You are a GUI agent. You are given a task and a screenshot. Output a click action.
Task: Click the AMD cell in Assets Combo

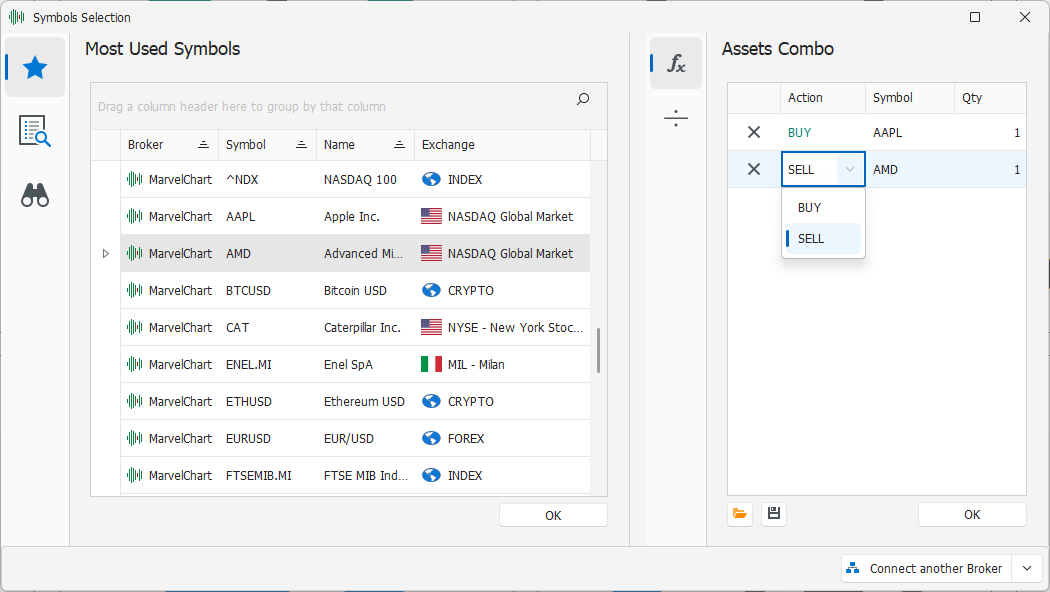point(909,169)
